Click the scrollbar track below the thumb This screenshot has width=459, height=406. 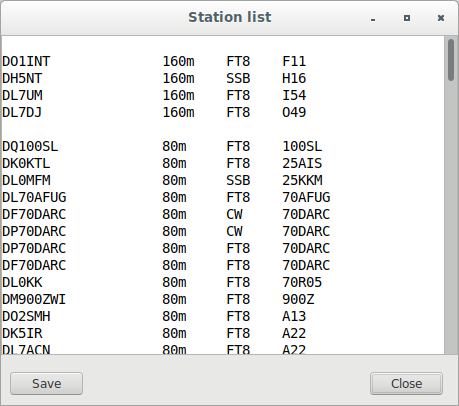pyautogui.click(x=451, y=217)
